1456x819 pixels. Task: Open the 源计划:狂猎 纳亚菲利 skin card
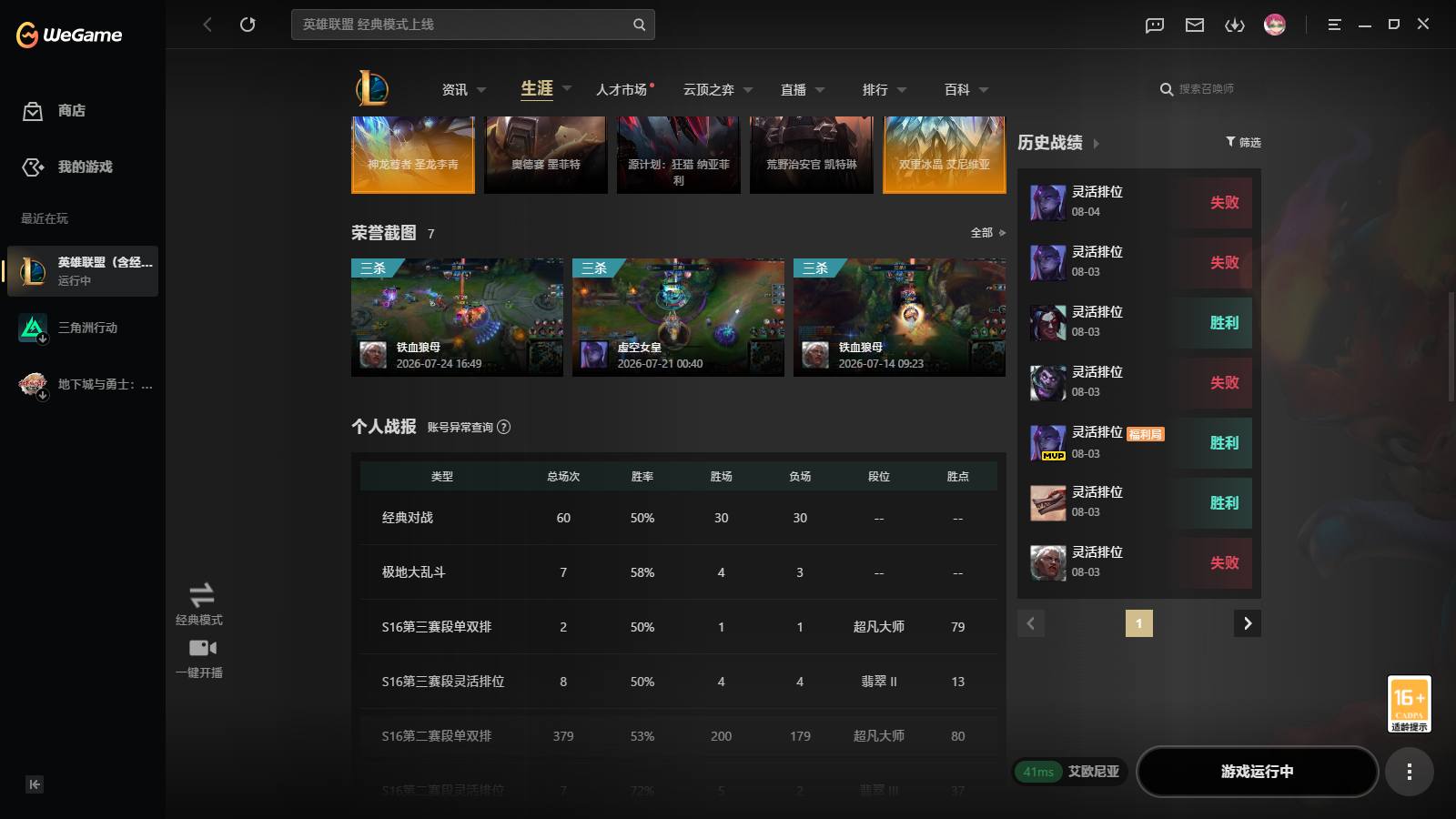(679, 155)
